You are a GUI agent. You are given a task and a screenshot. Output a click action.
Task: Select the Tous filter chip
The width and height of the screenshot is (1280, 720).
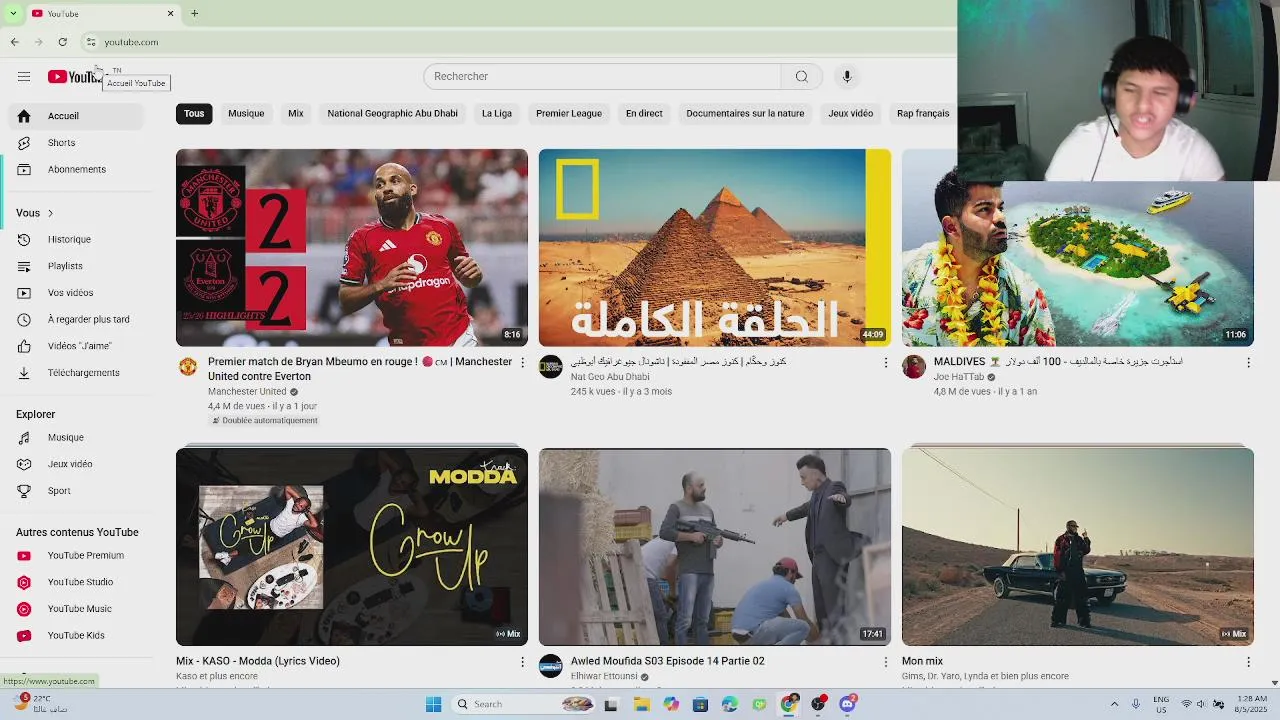coord(194,114)
